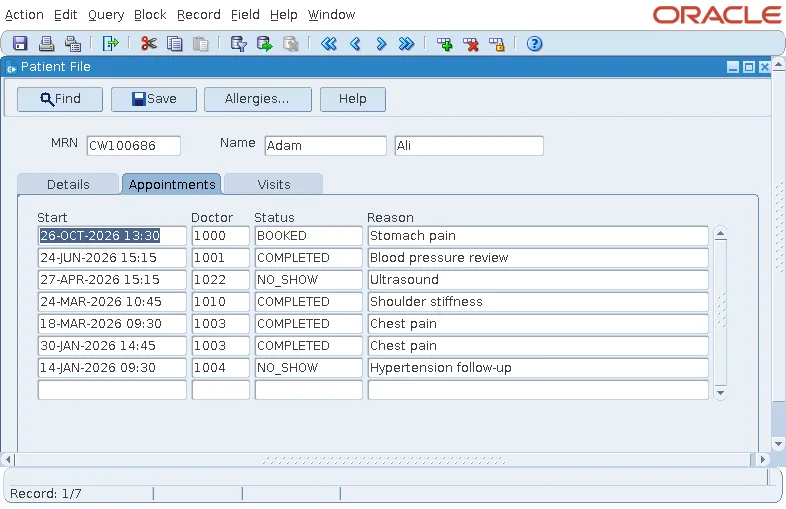This screenshot has width=786, height=509.
Task: Click the Help button beside Allergies
Action: (x=353, y=99)
